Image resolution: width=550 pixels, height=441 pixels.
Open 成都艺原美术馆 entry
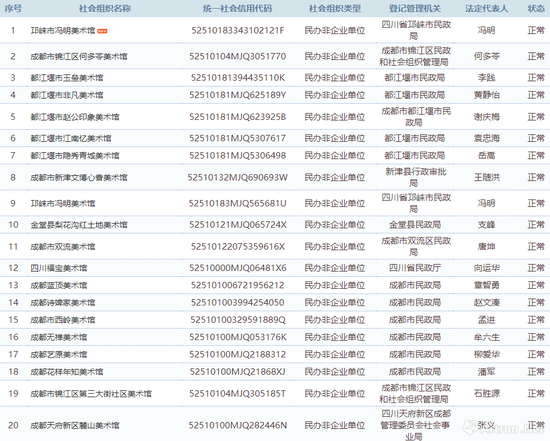[x=59, y=354]
